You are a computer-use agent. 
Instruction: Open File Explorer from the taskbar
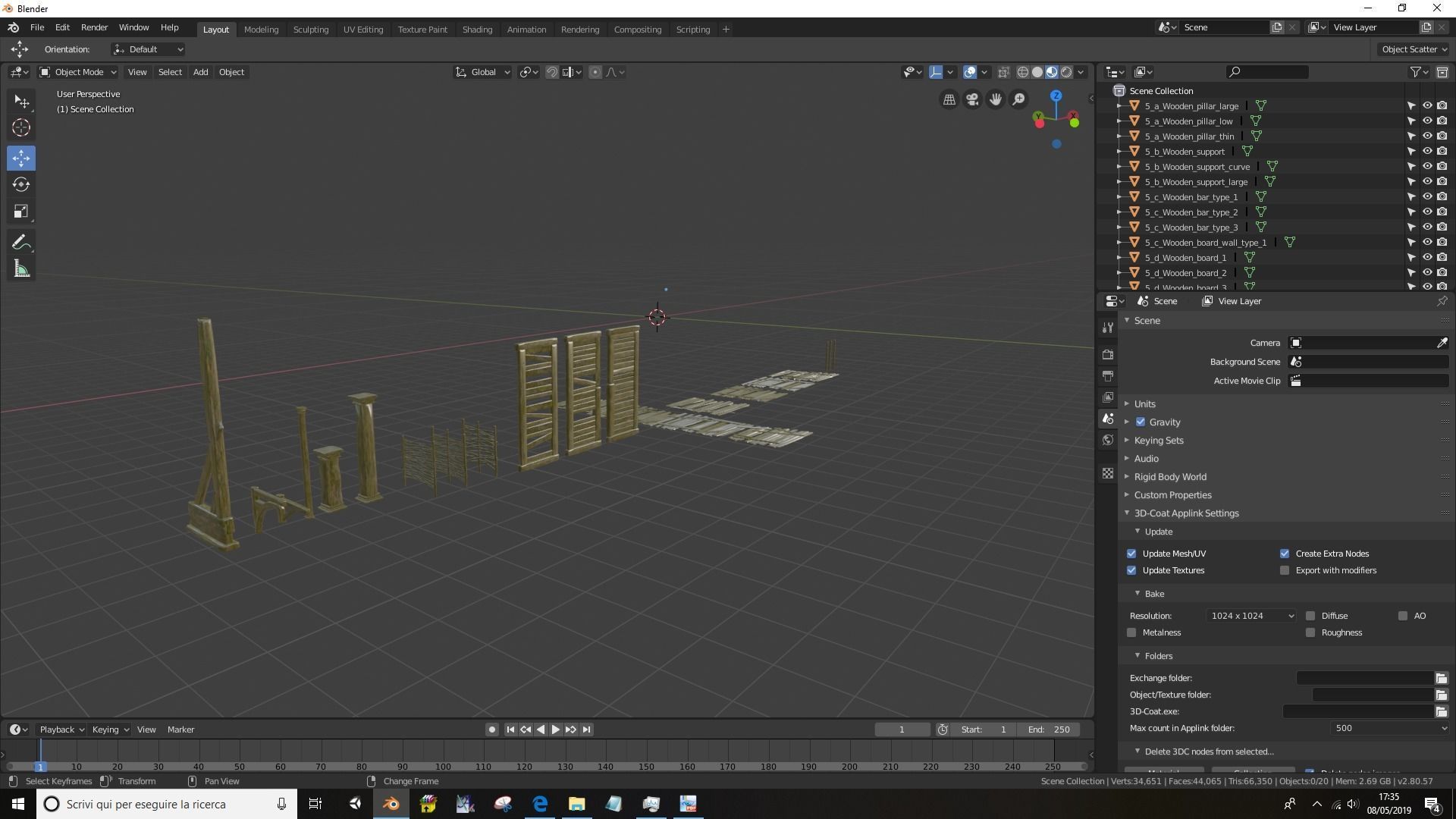[x=577, y=804]
